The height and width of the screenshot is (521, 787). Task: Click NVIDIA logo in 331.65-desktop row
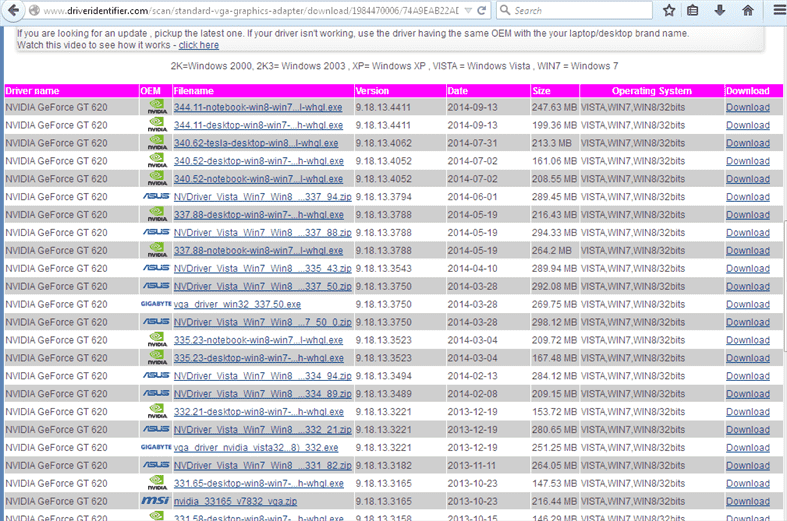point(157,483)
